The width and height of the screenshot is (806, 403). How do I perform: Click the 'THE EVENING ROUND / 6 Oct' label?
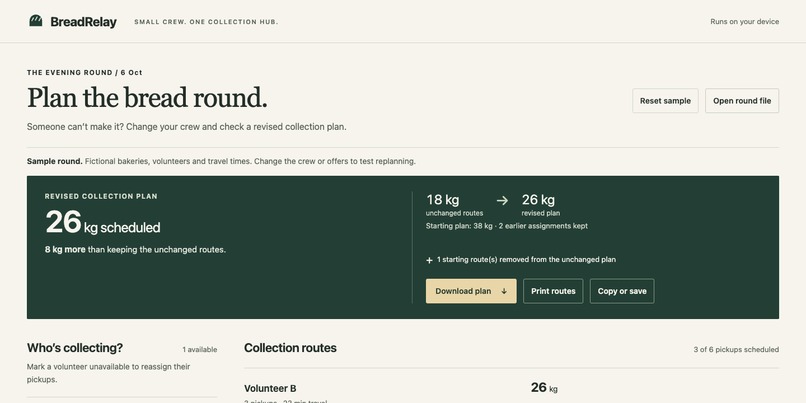85,72
